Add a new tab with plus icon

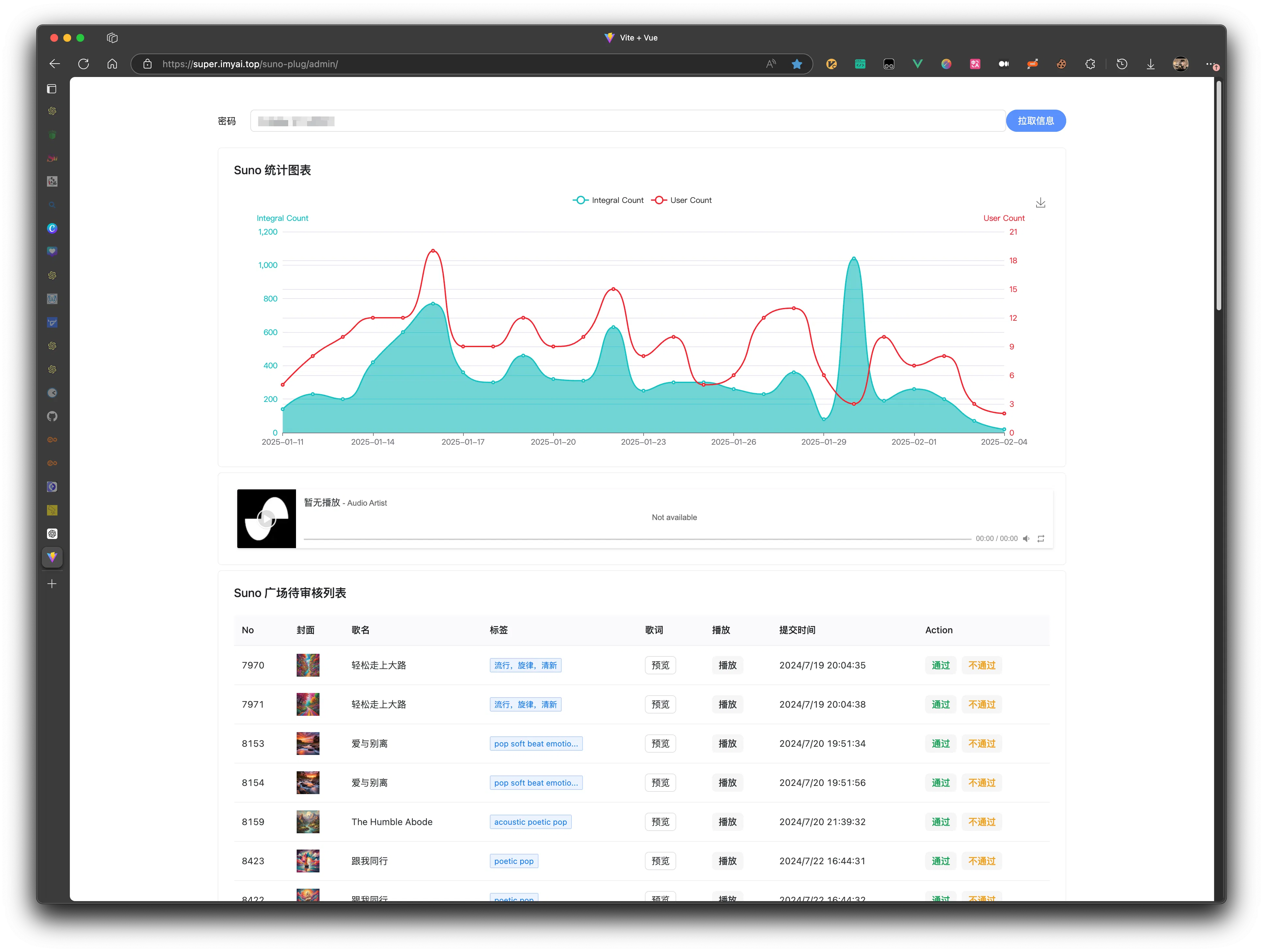tap(52, 583)
